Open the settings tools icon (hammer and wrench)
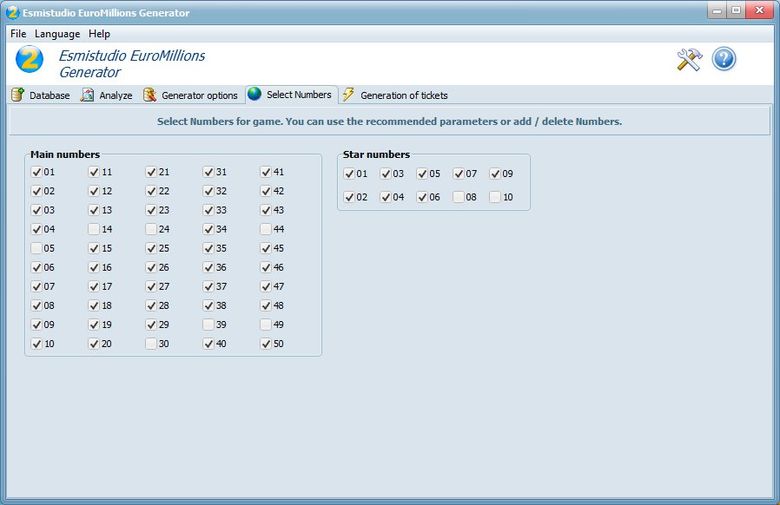The height and width of the screenshot is (505, 780). [x=689, y=59]
